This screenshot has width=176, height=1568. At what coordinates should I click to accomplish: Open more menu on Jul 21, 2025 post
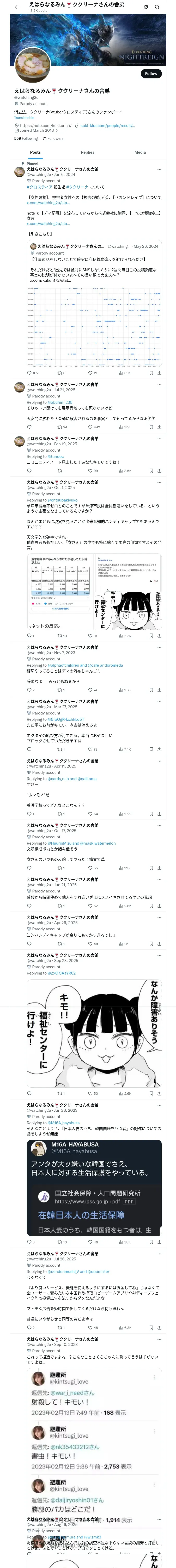click(159, 385)
